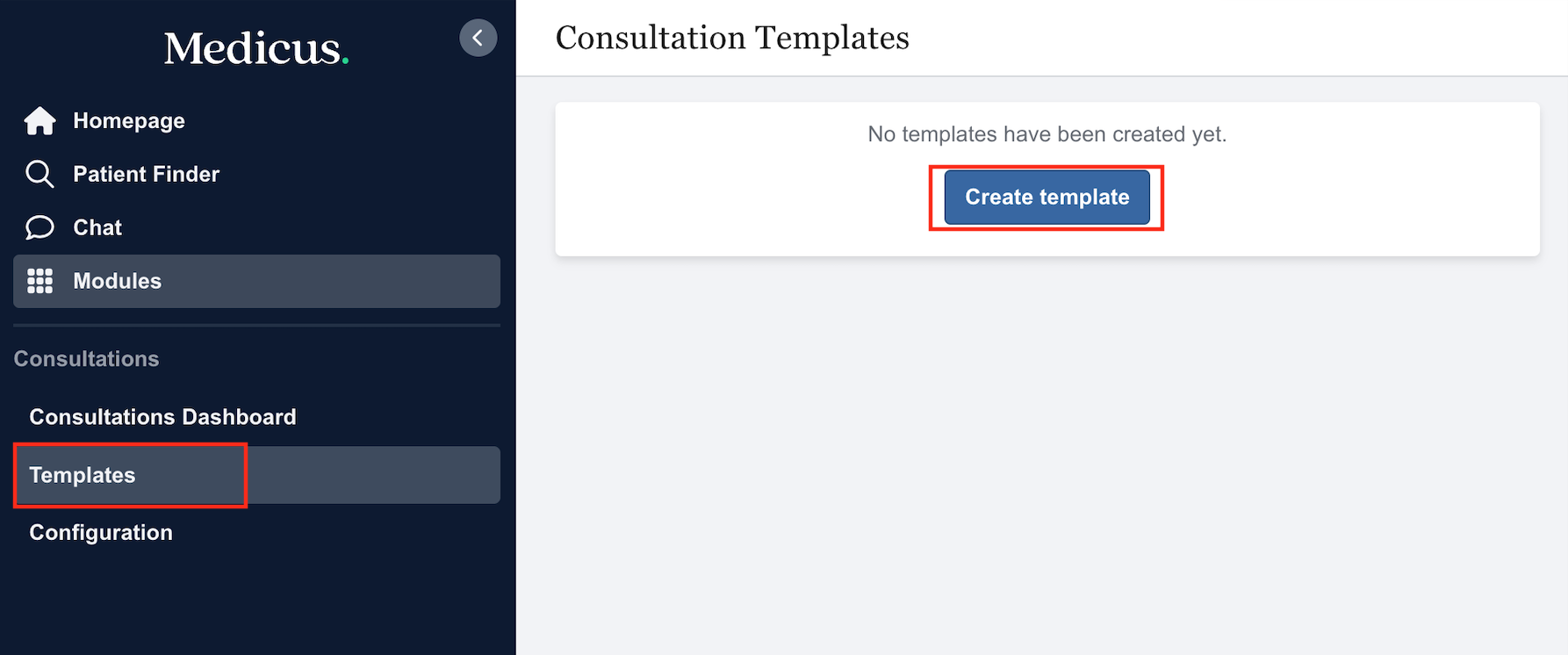Open the Configuration page

(101, 533)
